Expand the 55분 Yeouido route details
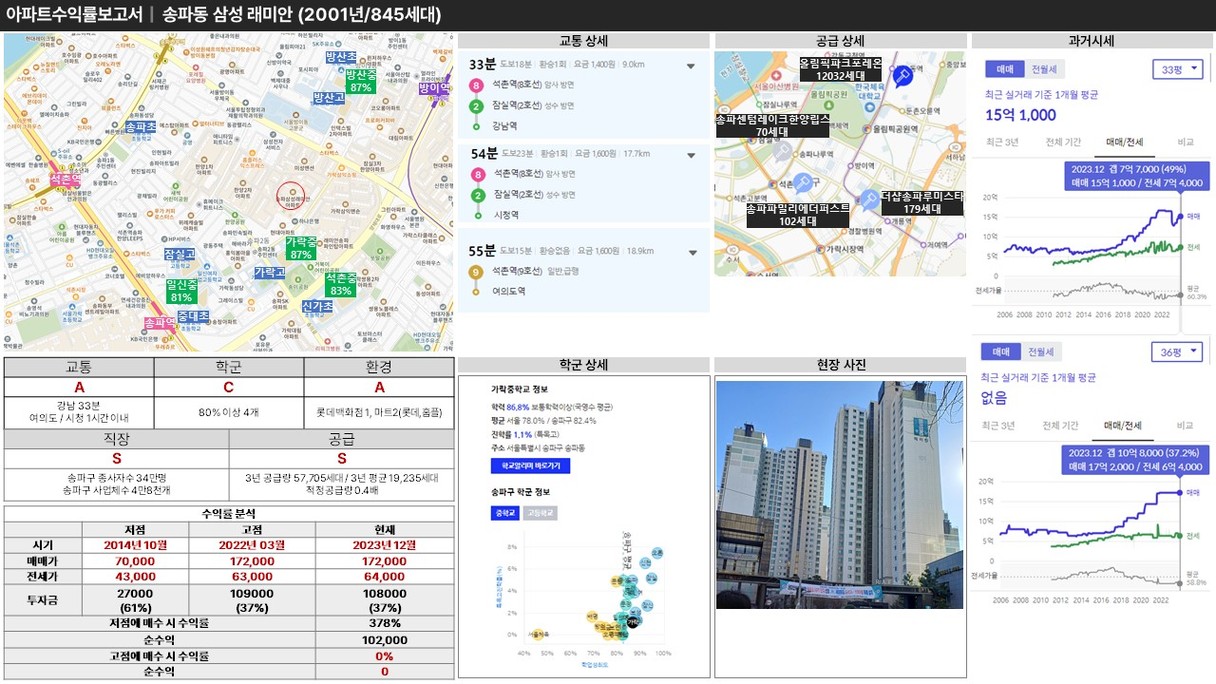Viewport: 1216px width, 684px height. (691, 252)
